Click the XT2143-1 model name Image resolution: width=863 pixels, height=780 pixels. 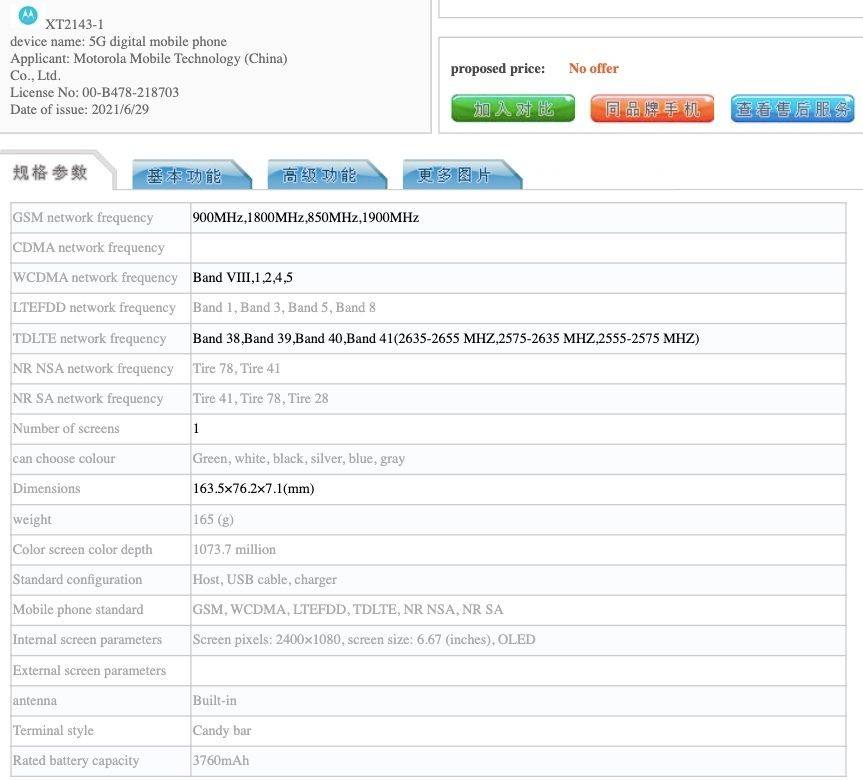pyautogui.click(x=74, y=24)
